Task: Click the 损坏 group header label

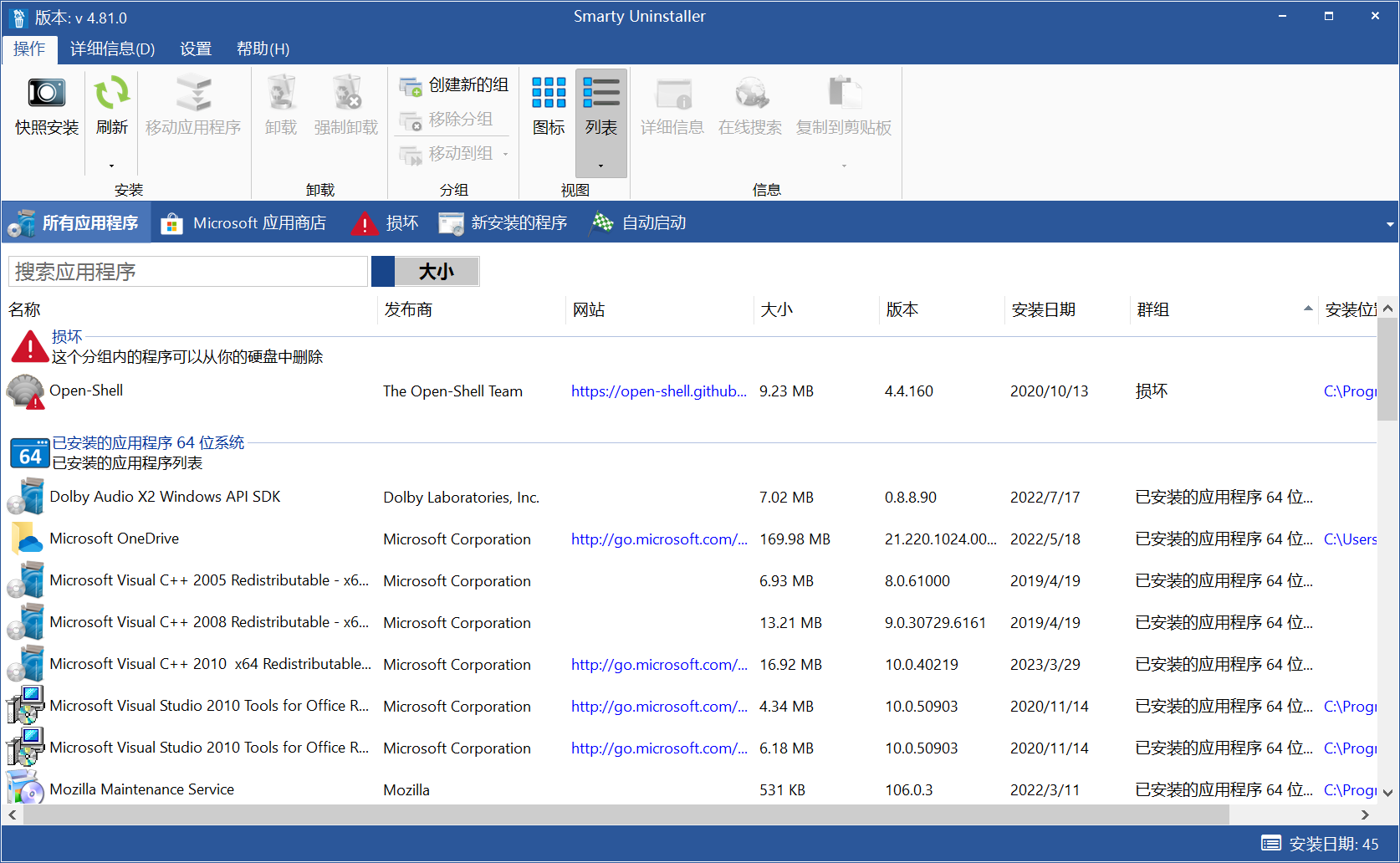Action: click(67, 337)
